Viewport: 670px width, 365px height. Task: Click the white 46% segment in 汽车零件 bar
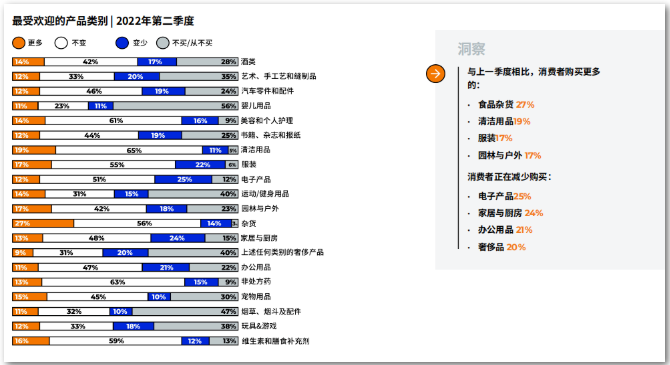(91, 91)
